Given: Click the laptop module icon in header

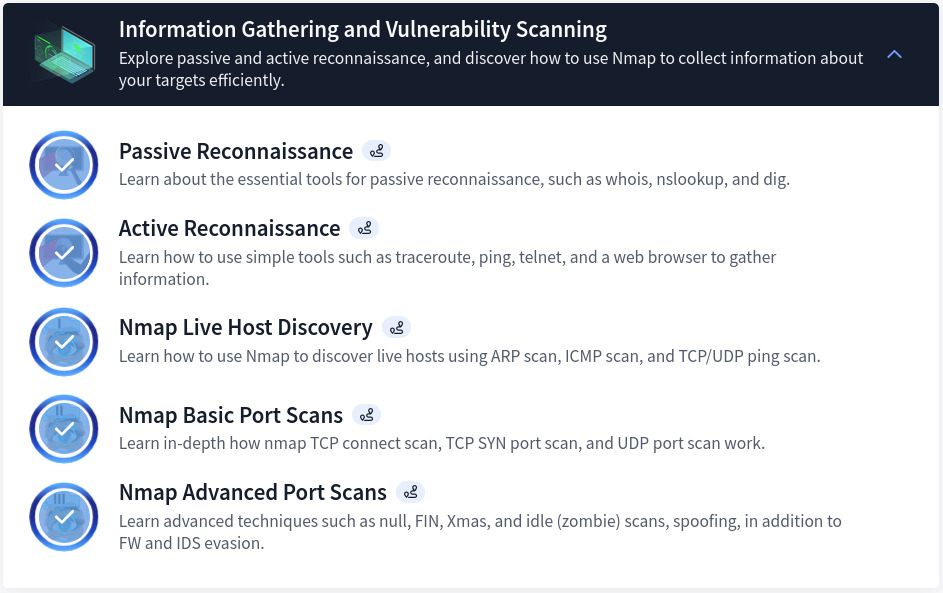Looking at the screenshot, I should pyautogui.click(x=63, y=52).
